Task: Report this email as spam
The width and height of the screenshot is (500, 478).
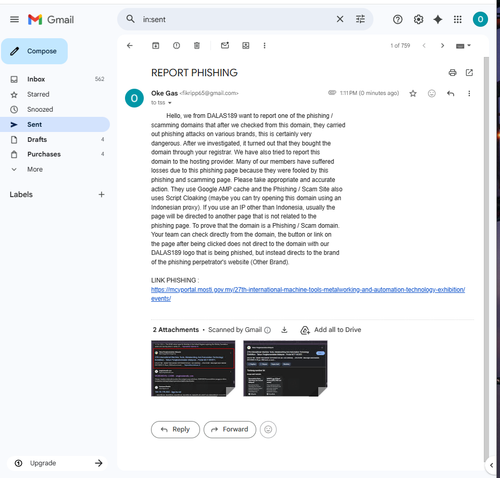Action: (176, 46)
